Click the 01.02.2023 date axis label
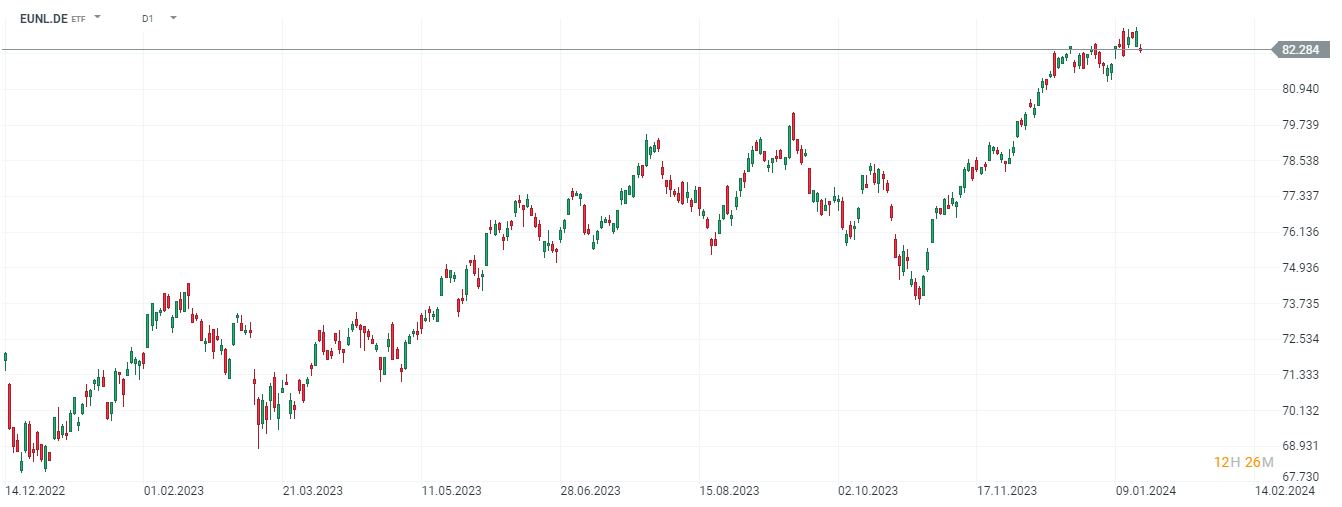Viewport: 1342px width, 507px height. (174, 491)
